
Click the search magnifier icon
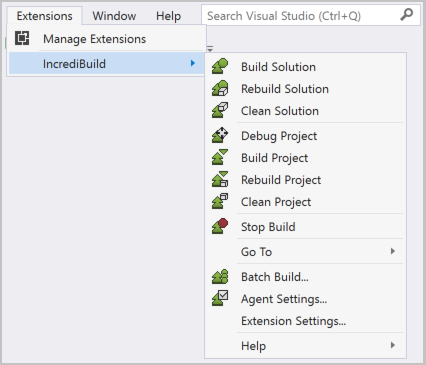406,15
